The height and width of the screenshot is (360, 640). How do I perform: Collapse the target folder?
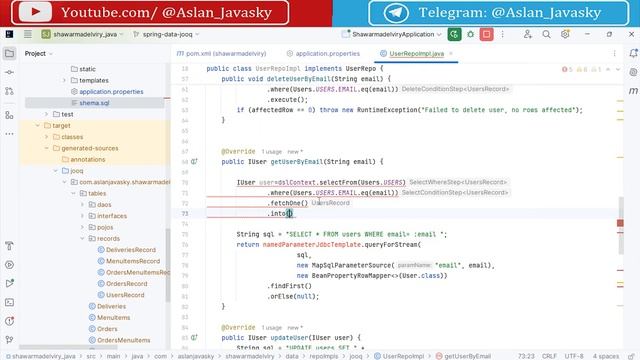[x=37, y=126]
